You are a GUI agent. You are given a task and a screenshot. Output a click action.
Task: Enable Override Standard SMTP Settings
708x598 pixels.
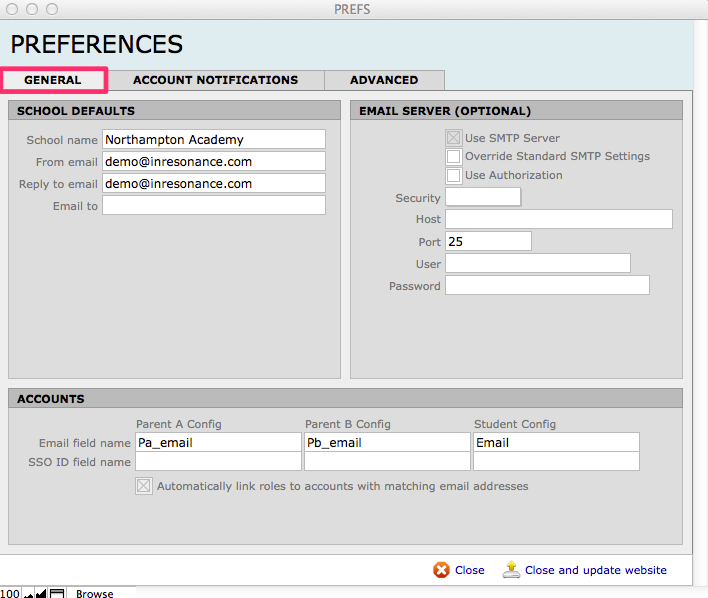coord(453,157)
